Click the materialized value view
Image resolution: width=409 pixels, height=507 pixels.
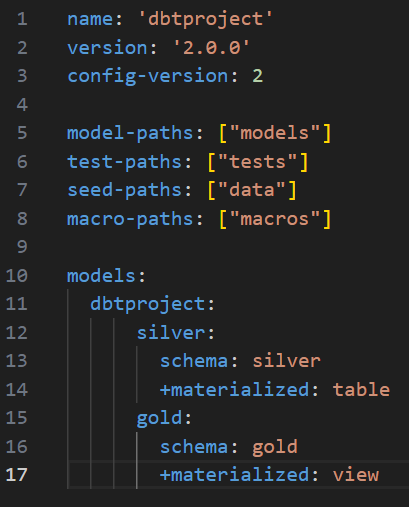(355, 475)
